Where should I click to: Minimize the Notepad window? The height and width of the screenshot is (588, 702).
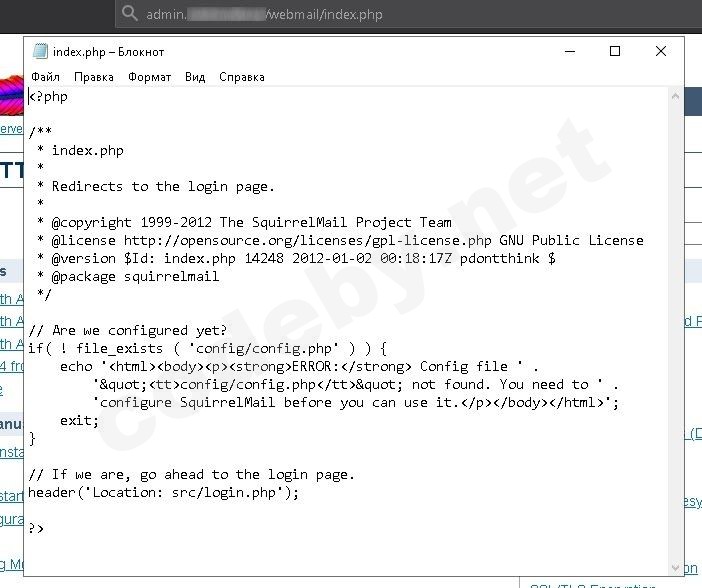click(x=570, y=51)
